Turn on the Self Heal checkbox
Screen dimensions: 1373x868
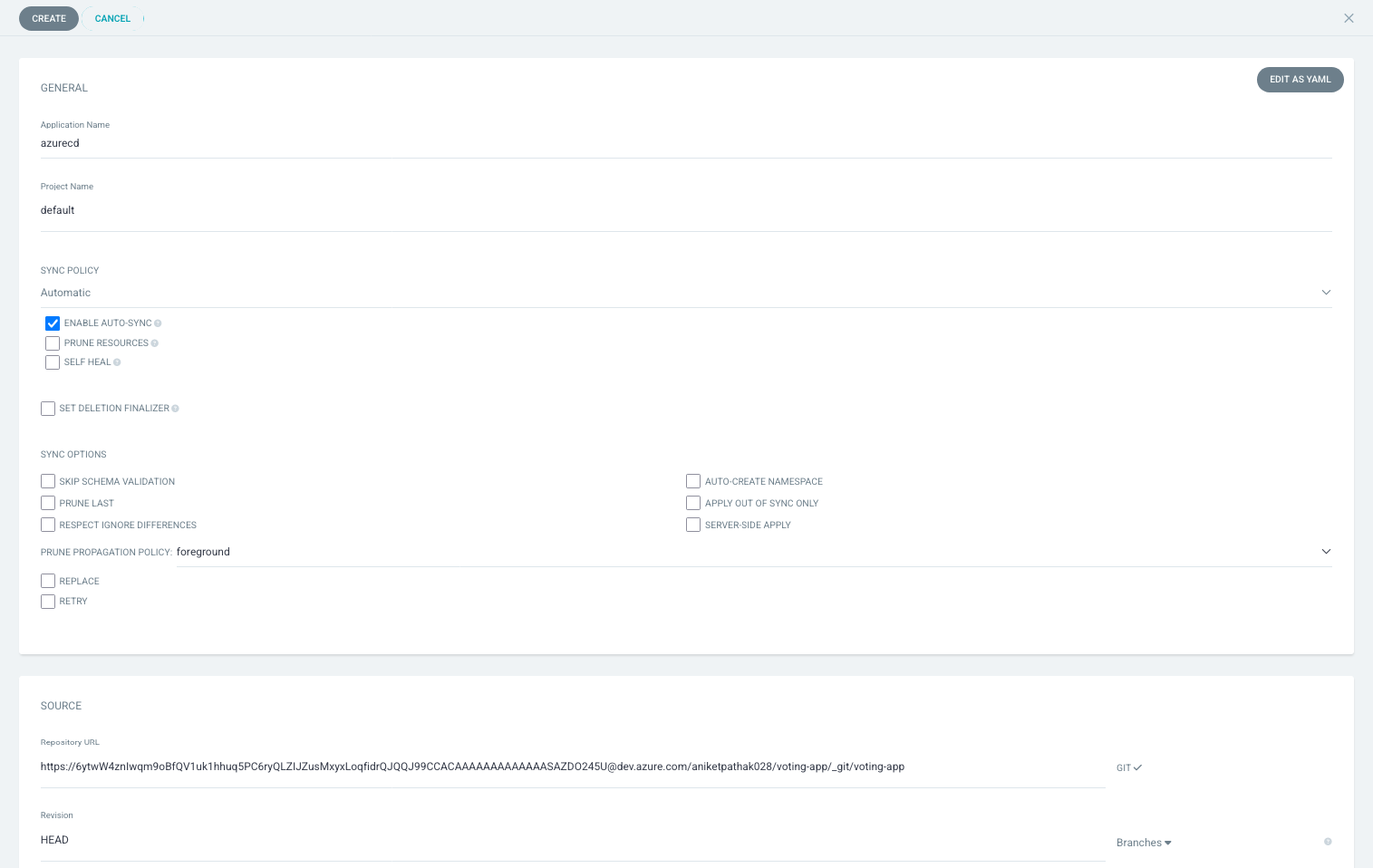click(x=53, y=362)
